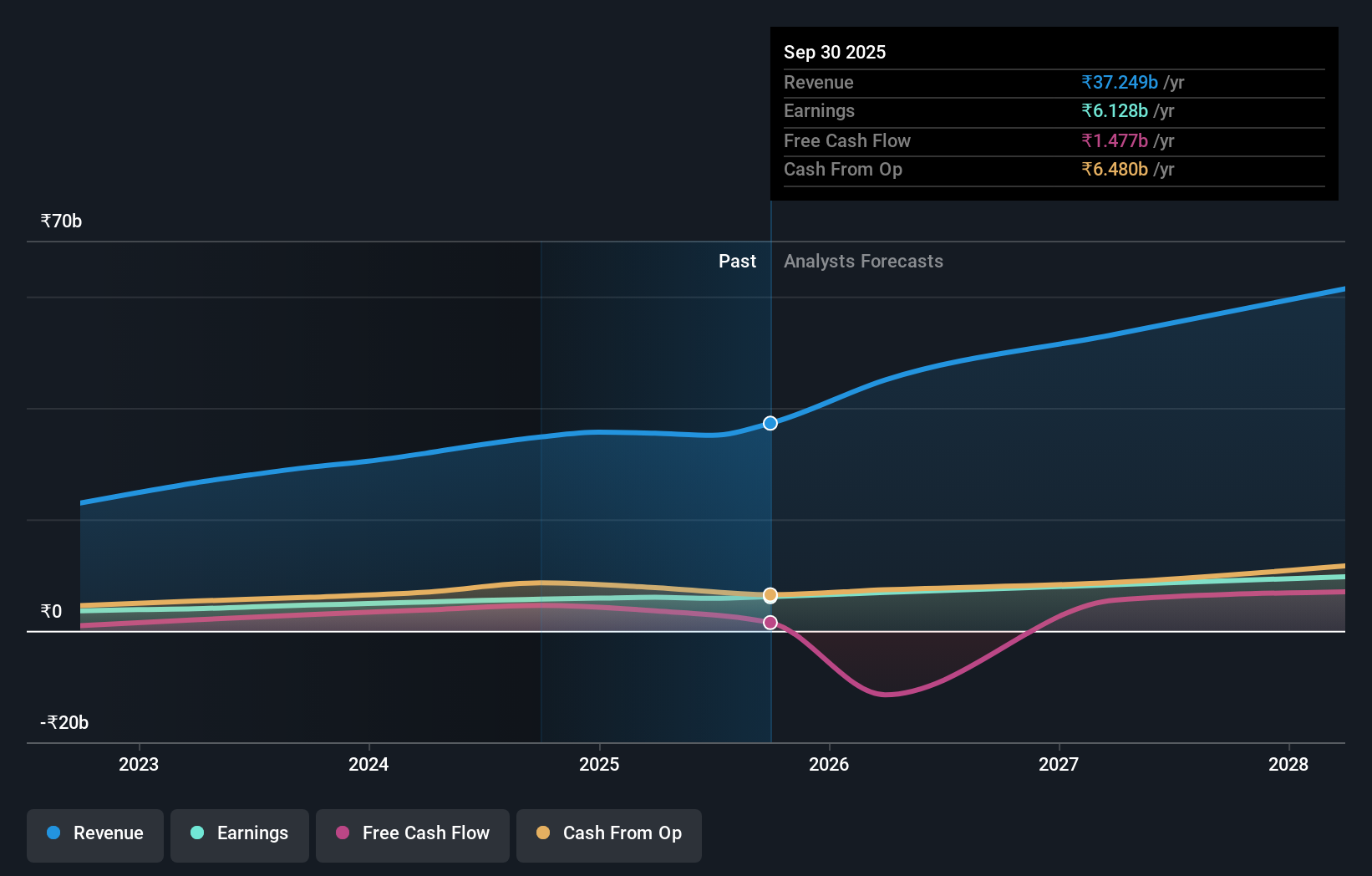Click the ₹6.128b Earnings value
This screenshot has width=1372, height=876.
click(1114, 111)
